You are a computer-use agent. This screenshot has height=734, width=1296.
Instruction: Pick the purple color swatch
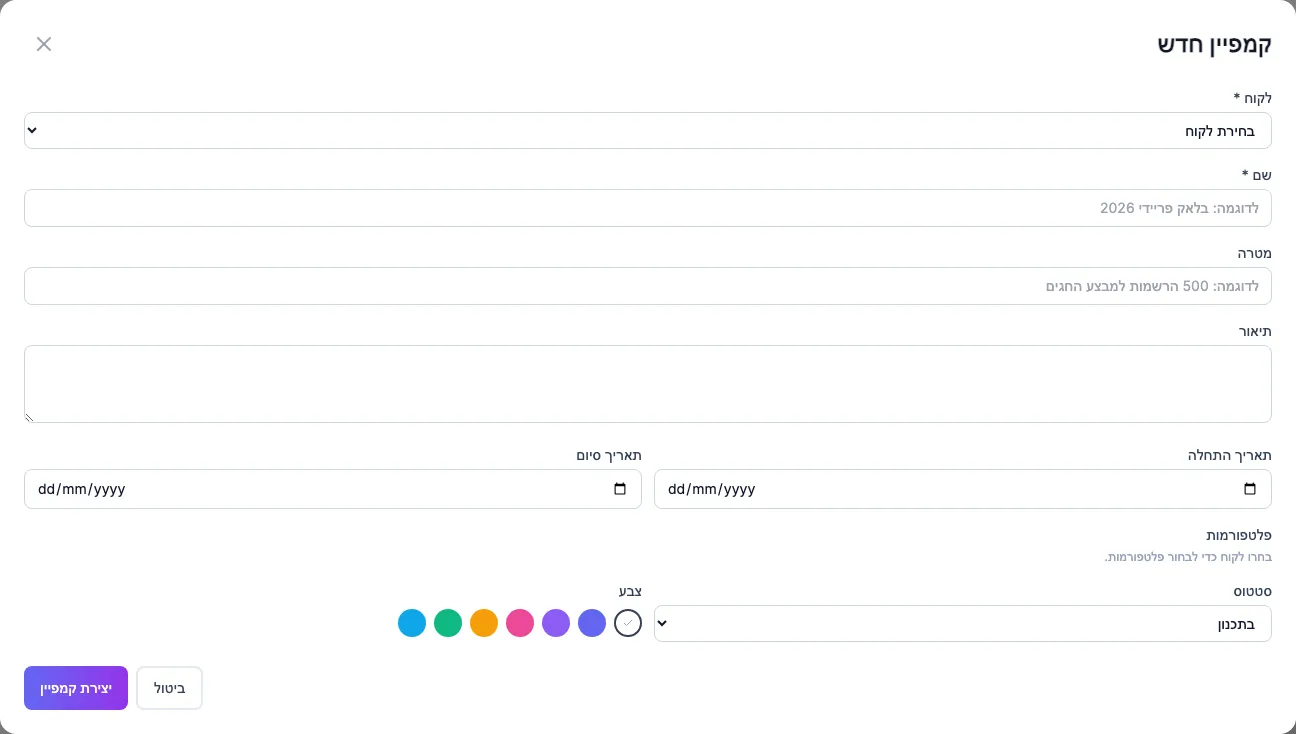click(x=556, y=623)
